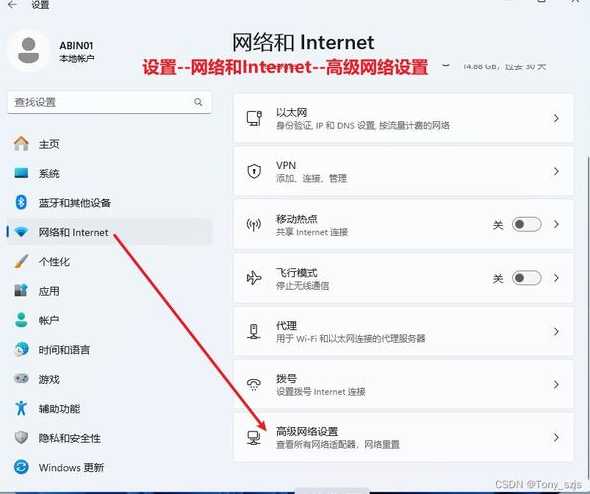Click the 本地帐户 label under username
Screen dimensions: 590x494
77,58
